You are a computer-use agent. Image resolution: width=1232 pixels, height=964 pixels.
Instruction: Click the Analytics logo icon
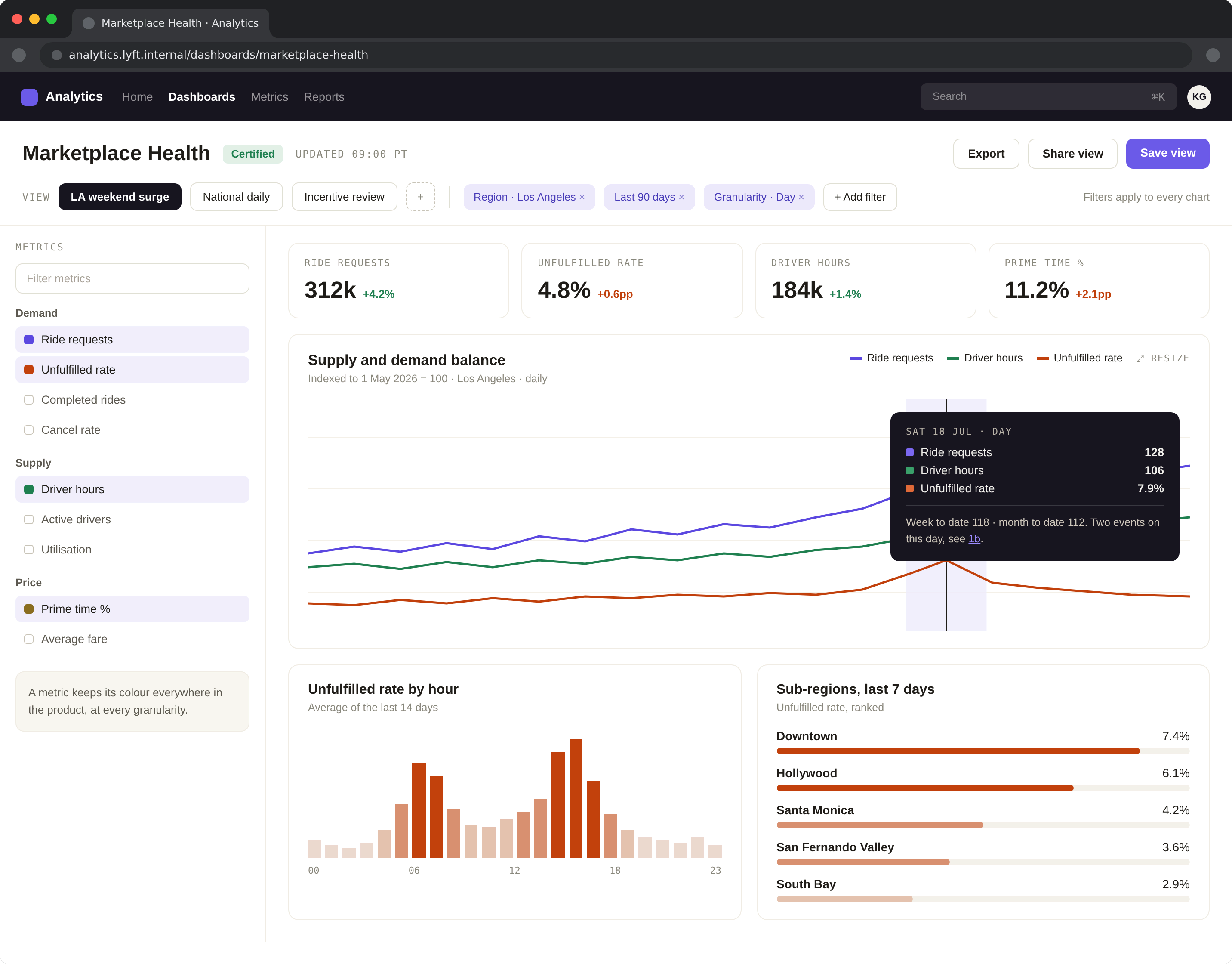(29, 96)
